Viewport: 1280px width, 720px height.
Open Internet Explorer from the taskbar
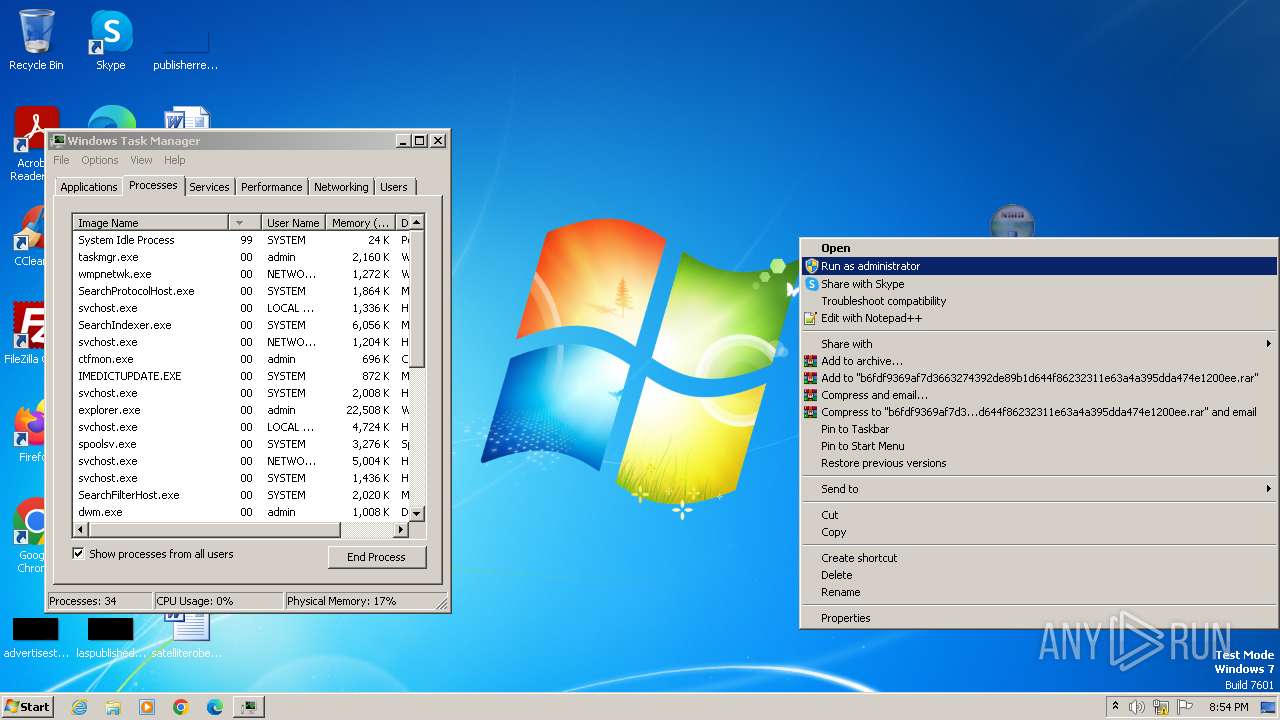click(79, 707)
